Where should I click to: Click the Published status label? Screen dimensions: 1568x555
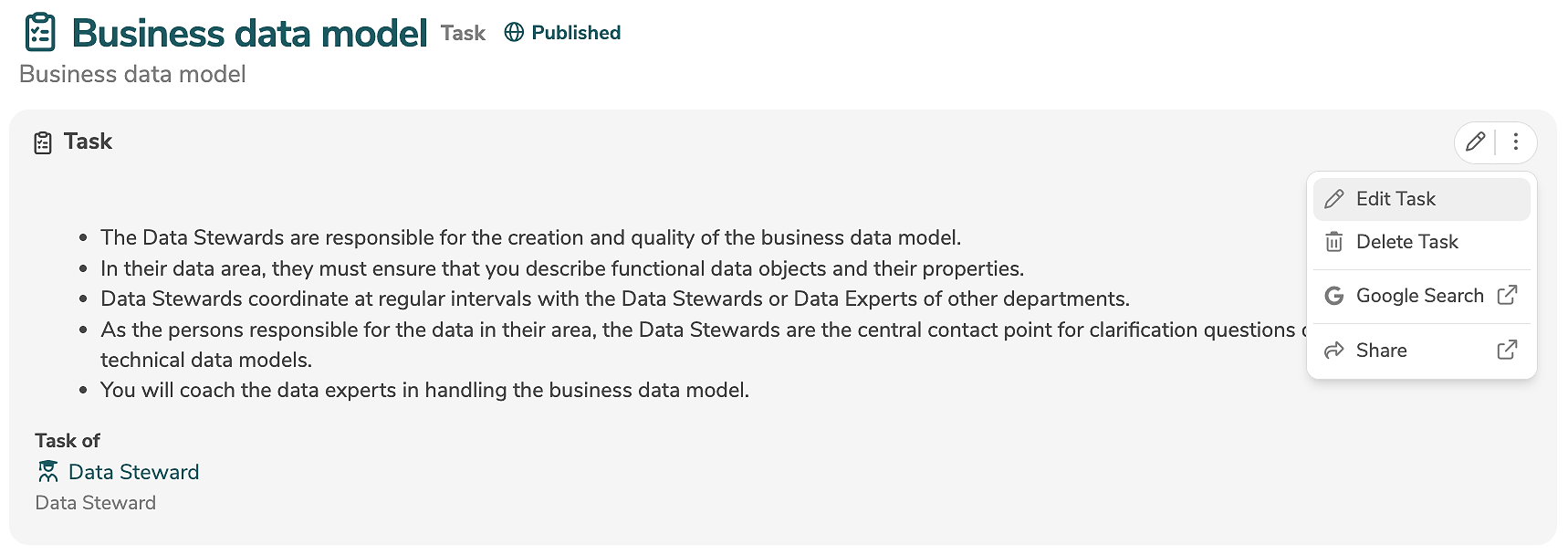576,33
